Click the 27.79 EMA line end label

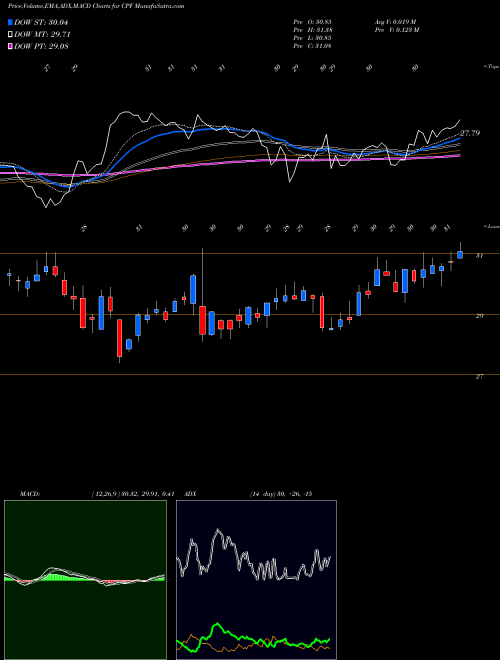coord(470,133)
